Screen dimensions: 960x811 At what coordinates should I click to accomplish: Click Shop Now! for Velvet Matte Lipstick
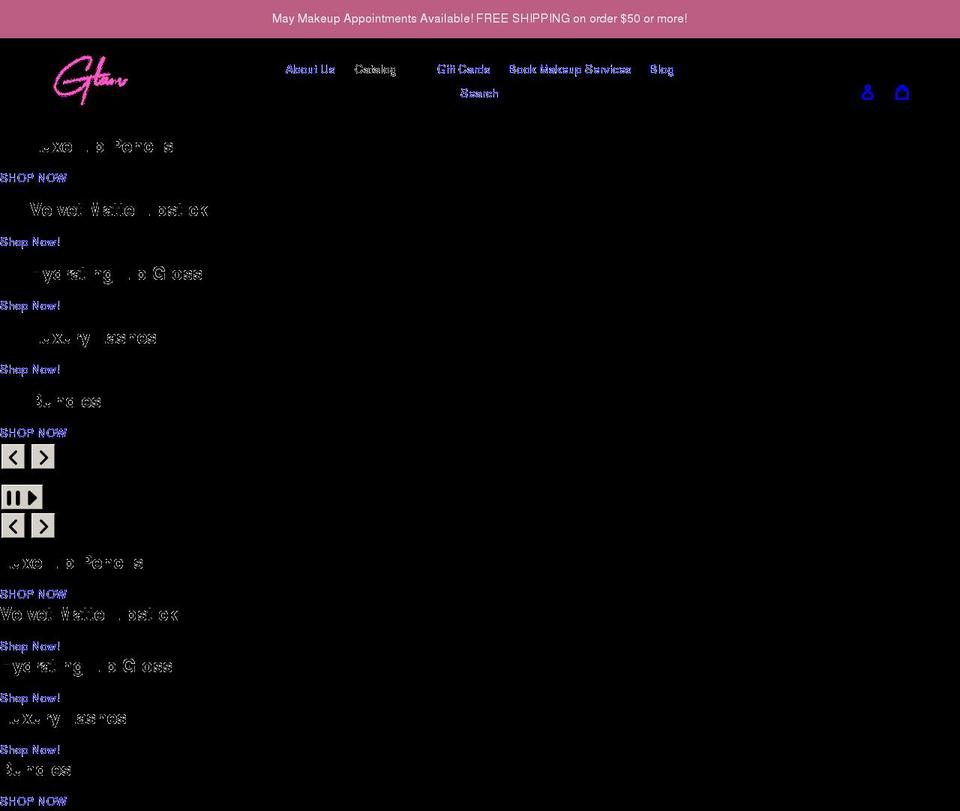tap(30, 241)
